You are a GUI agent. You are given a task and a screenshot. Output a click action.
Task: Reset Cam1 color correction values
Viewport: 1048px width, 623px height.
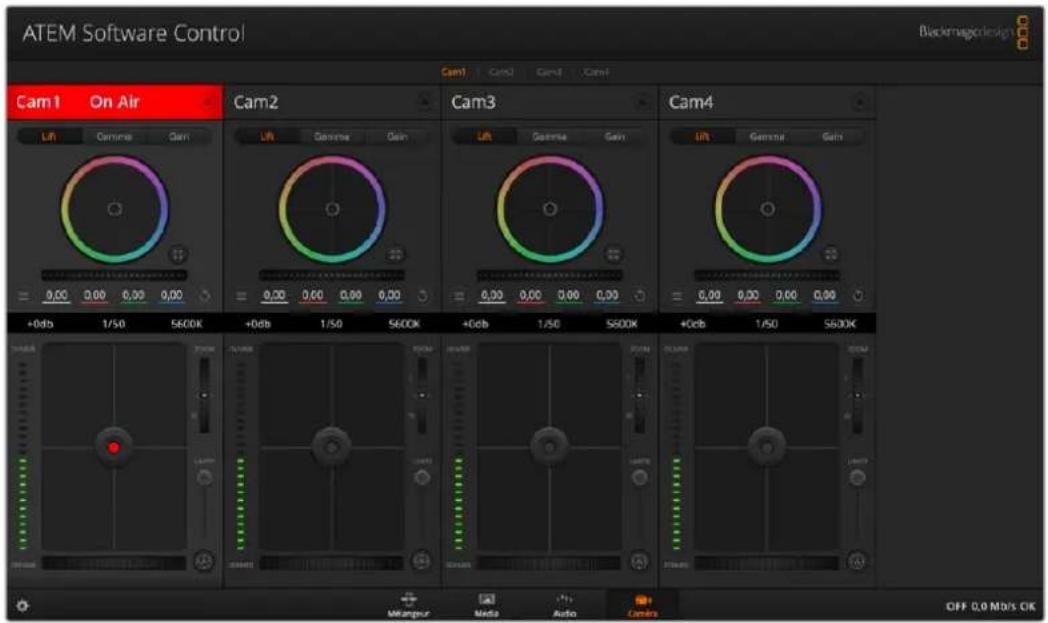[205, 295]
